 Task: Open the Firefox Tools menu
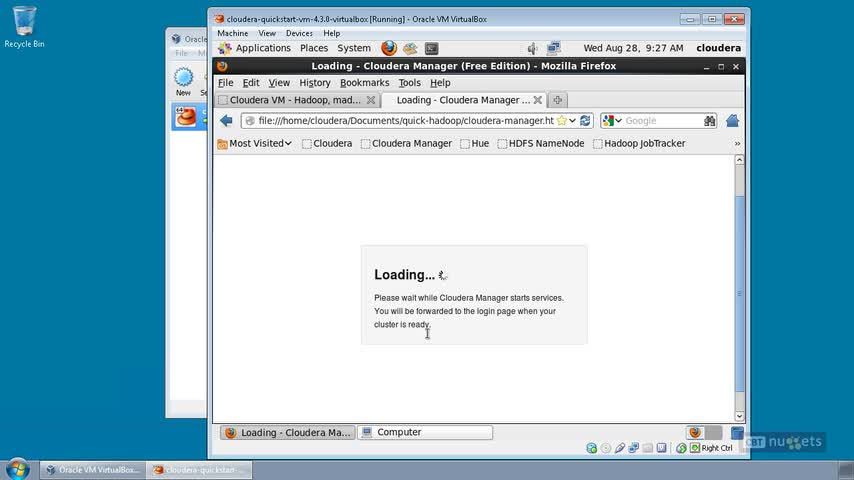click(409, 83)
